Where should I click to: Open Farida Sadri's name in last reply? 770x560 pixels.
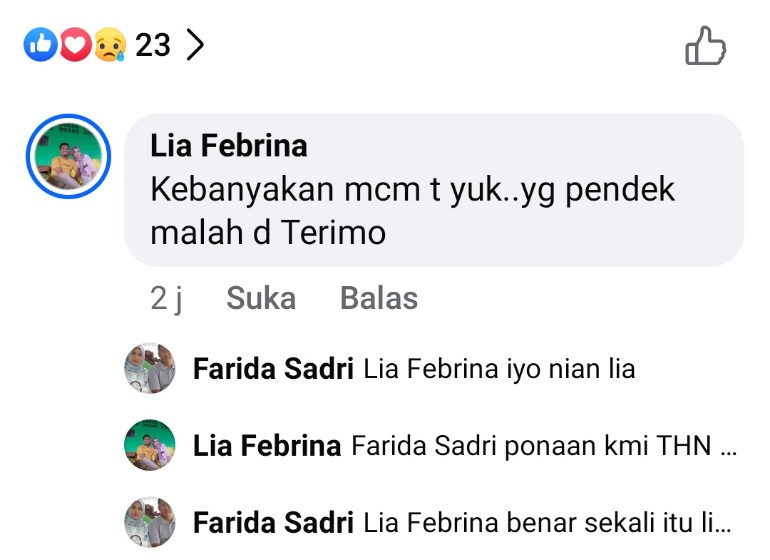(x=273, y=522)
